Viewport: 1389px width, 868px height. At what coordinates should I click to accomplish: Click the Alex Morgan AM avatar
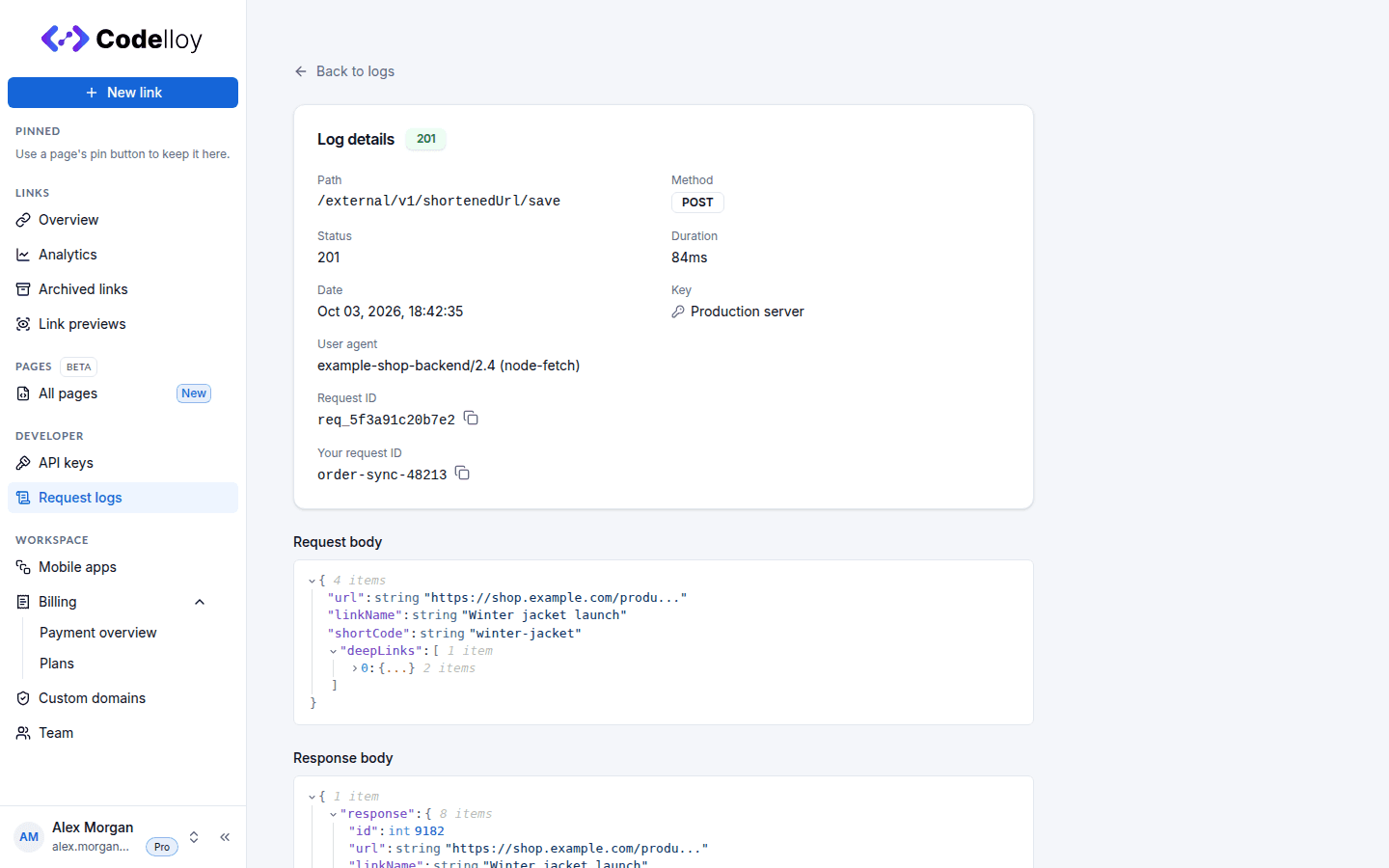29,837
